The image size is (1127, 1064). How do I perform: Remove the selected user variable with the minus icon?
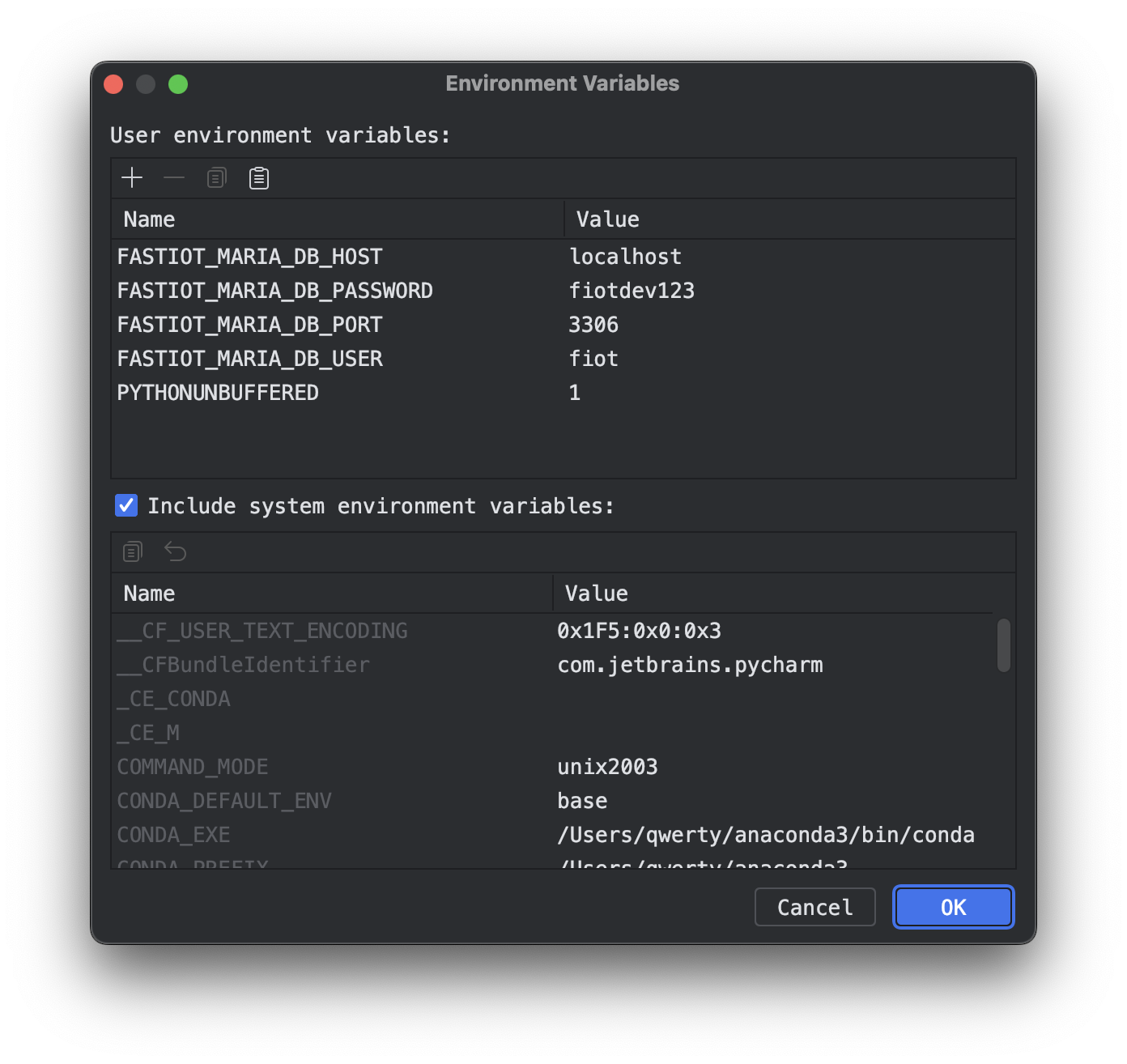pos(174,177)
